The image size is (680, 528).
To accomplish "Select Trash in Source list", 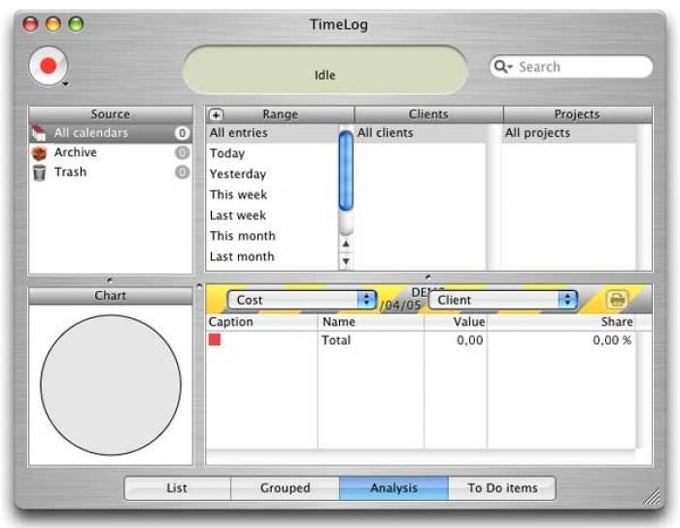I will point(111,172).
